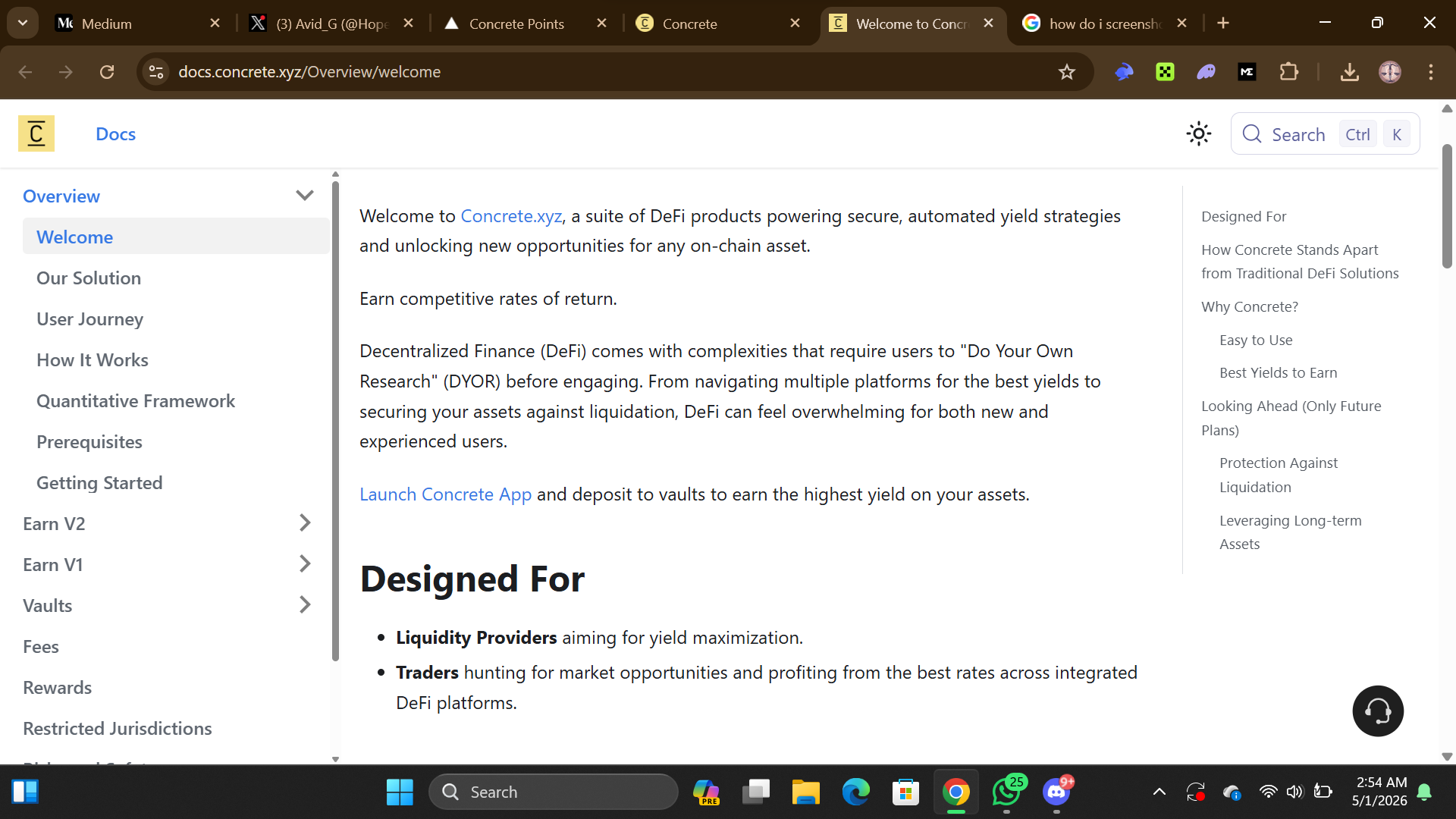Jump to Why Concrete? section
The height and width of the screenshot is (819, 1456).
click(1250, 306)
